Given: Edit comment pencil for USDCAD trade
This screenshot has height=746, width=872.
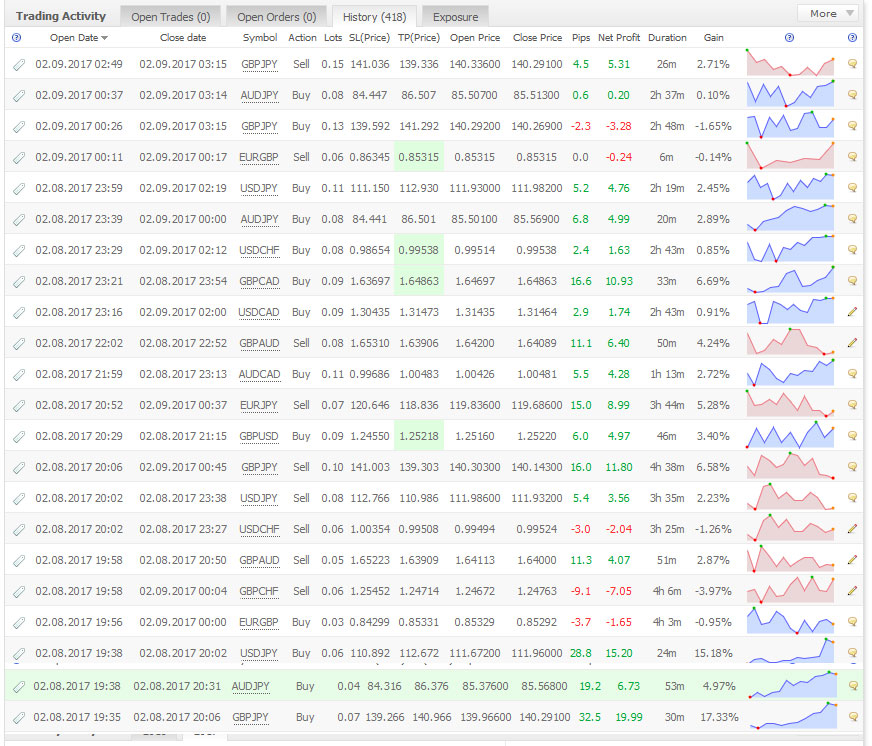Looking at the screenshot, I should [x=852, y=312].
